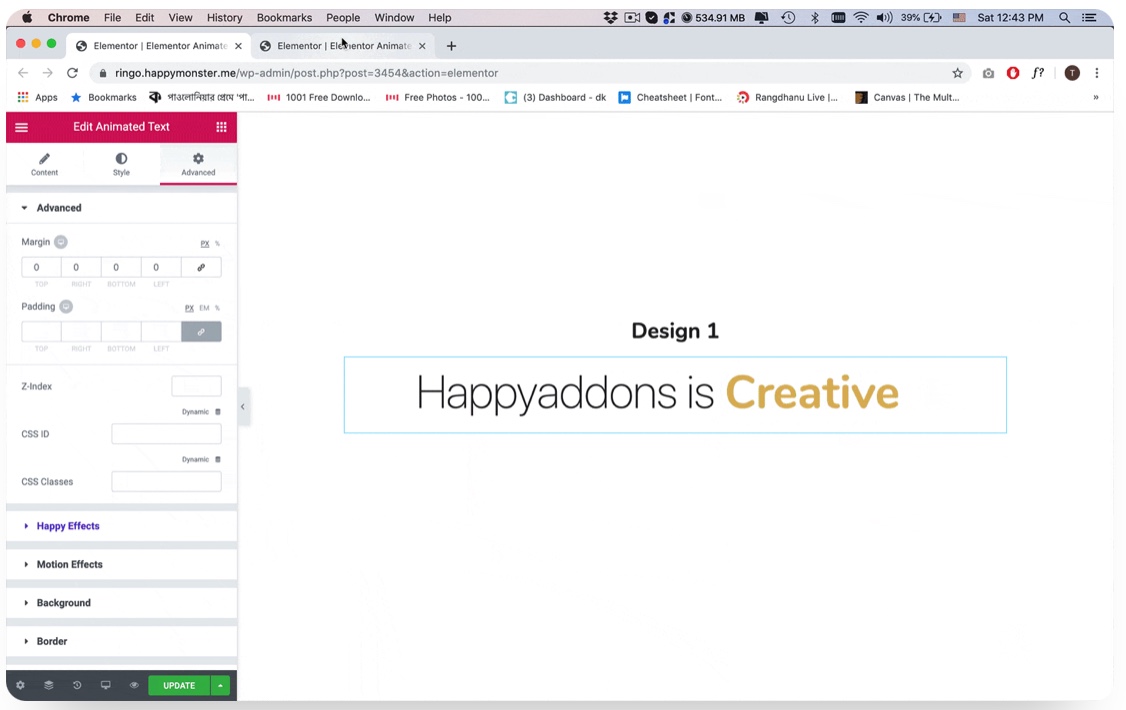Click the address bar URL
Image resolution: width=1126 pixels, height=710 pixels.
click(x=307, y=73)
